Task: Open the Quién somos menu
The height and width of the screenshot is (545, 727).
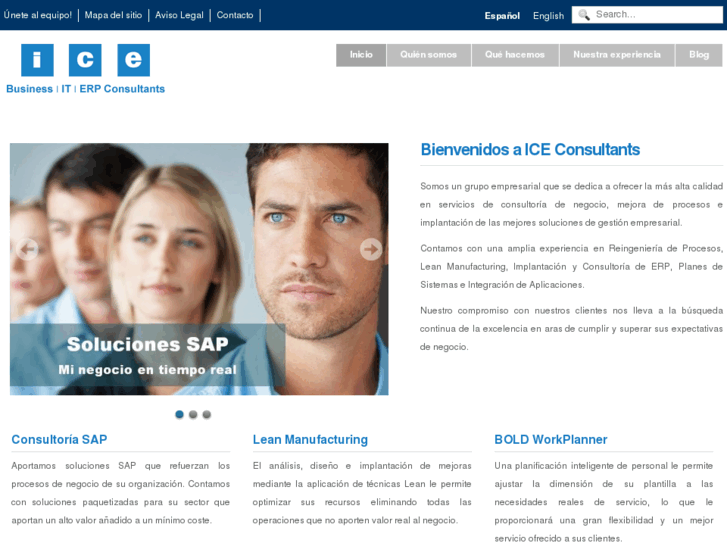Action: pyautogui.click(x=428, y=55)
